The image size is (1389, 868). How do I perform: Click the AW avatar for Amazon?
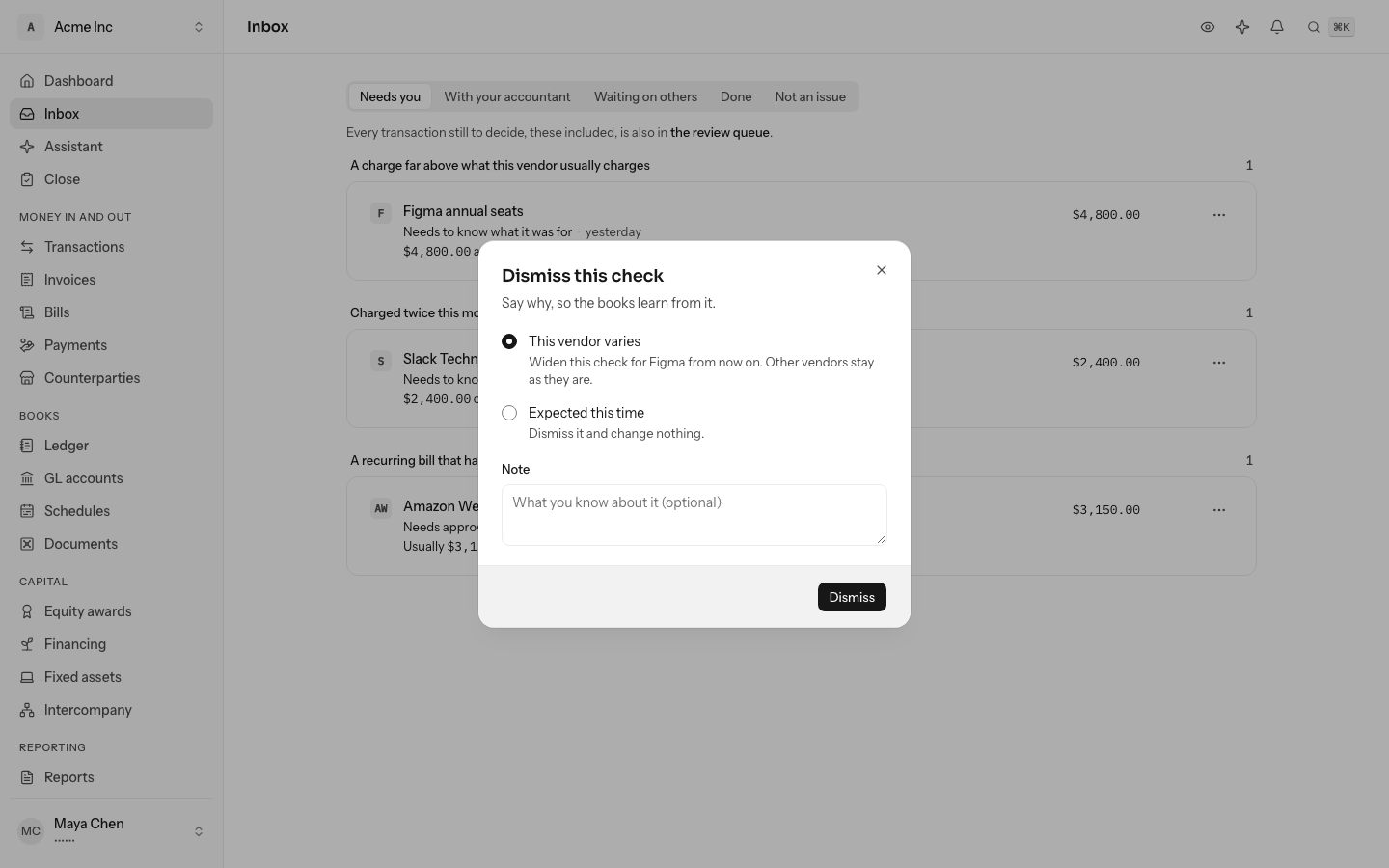pos(381,508)
